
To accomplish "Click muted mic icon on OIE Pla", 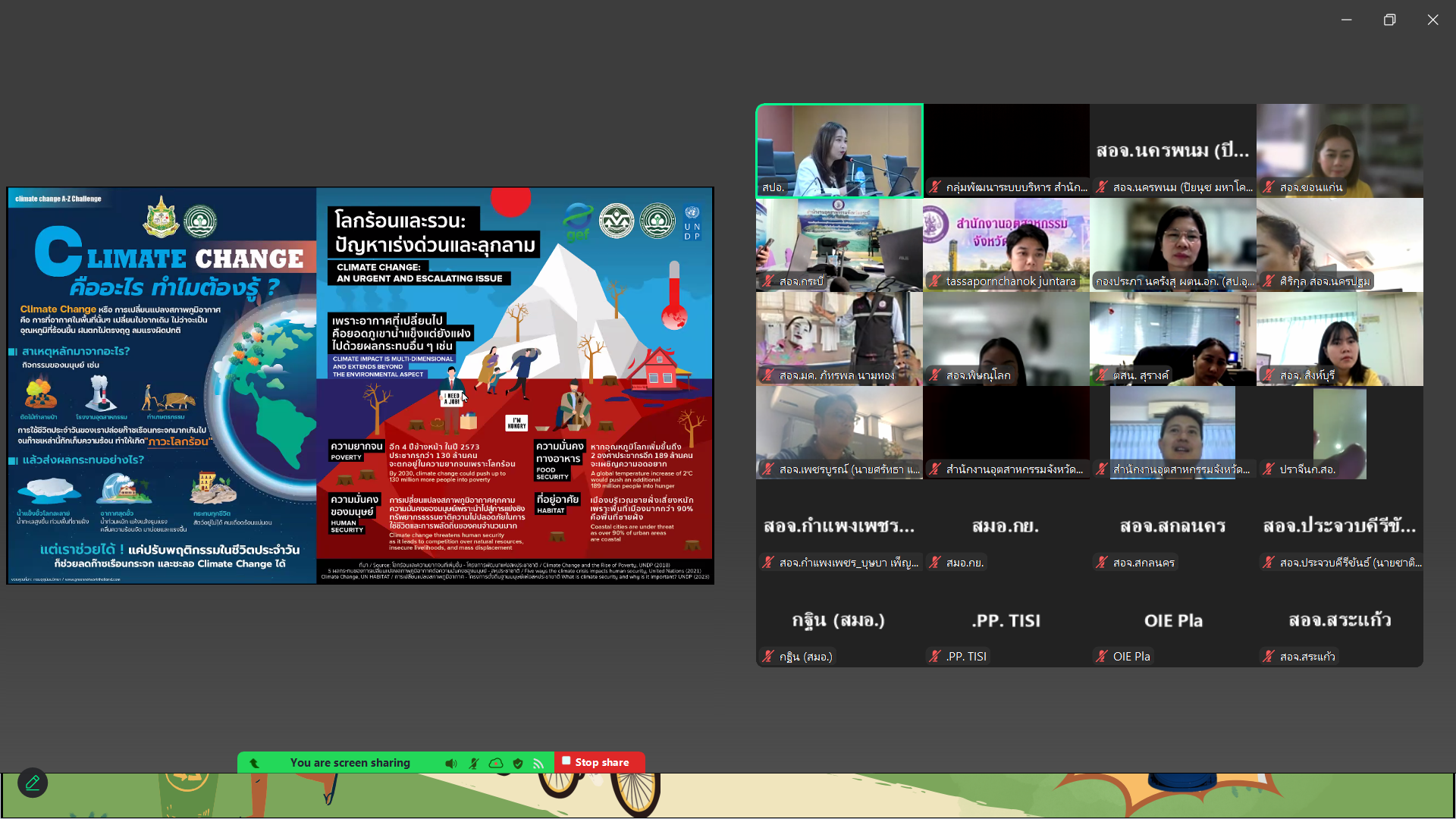I will pyautogui.click(x=1102, y=657).
